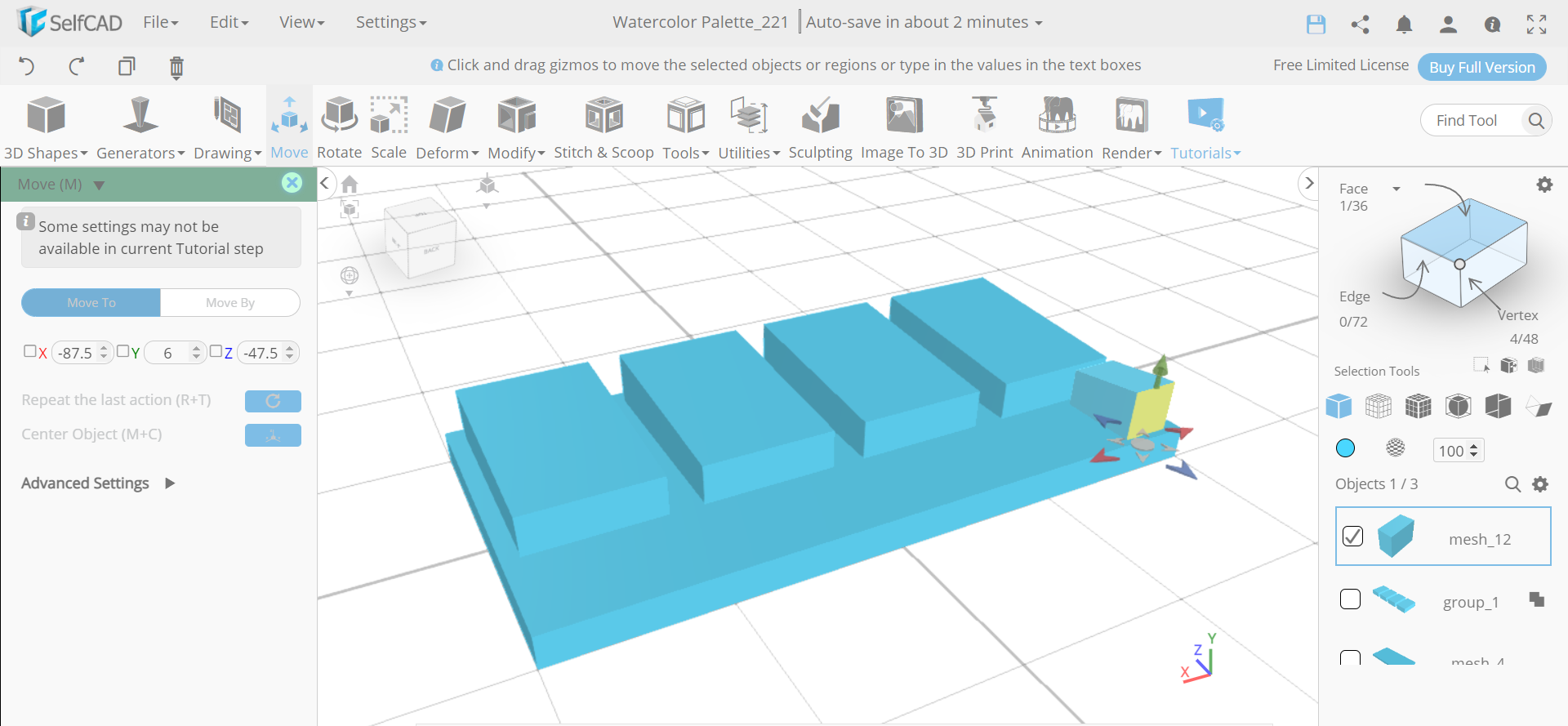Click the Undo arrow icon
The width and height of the screenshot is (1568, 726).
click(27, 66)
